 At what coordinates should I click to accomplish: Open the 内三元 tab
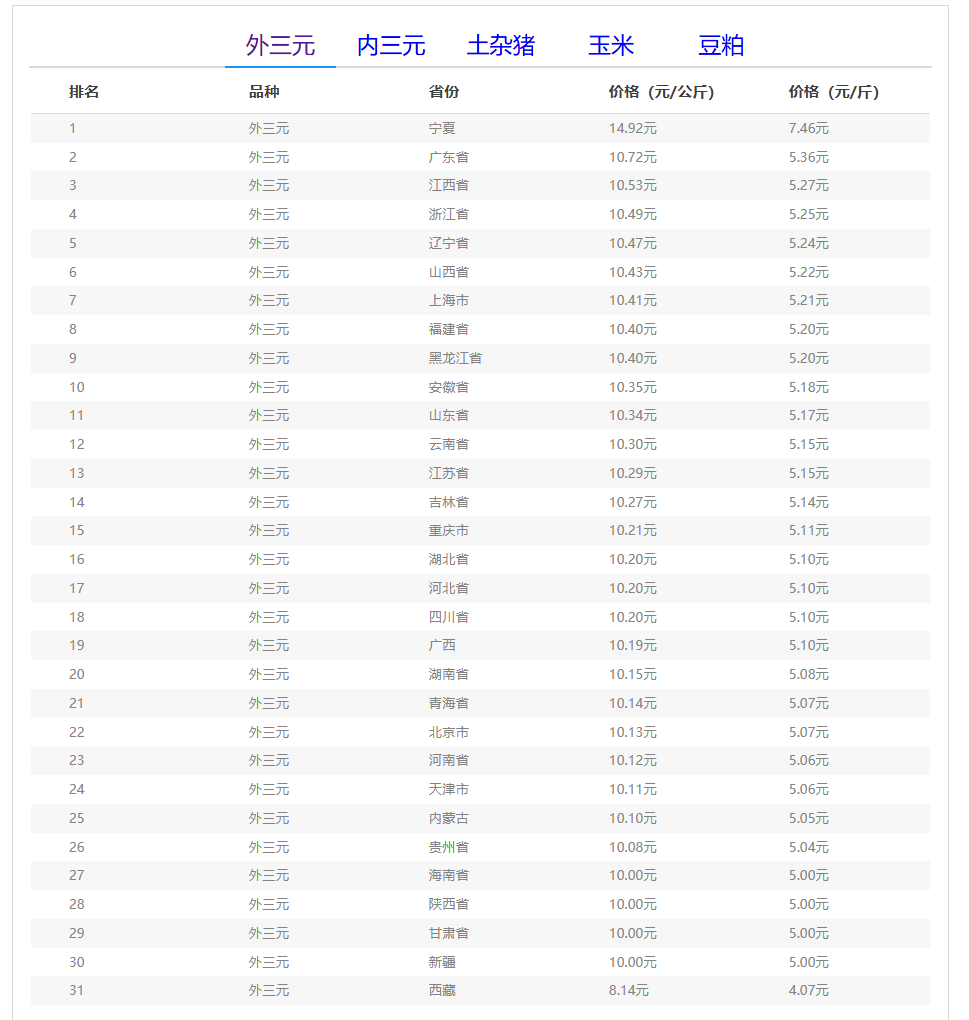[x=391, y=46]
